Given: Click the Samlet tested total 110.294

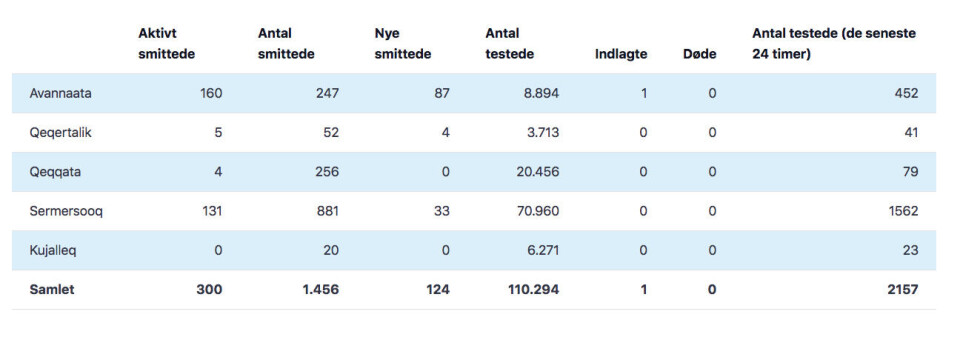Looking at the screenshot, I should tap(534, 290).
